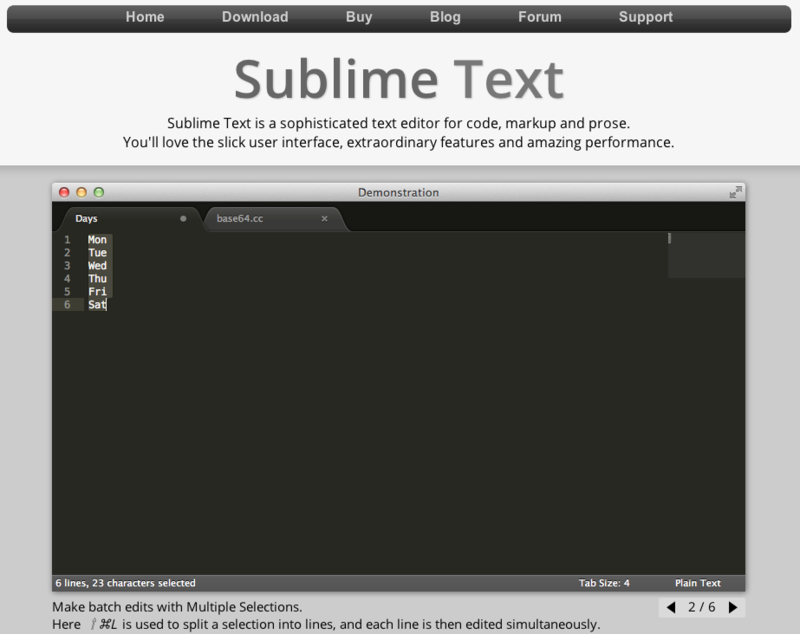Screen dimensions: 800x634
Task: Click the fullscreen arrows icon in Demonstration window
Action: 735,192
